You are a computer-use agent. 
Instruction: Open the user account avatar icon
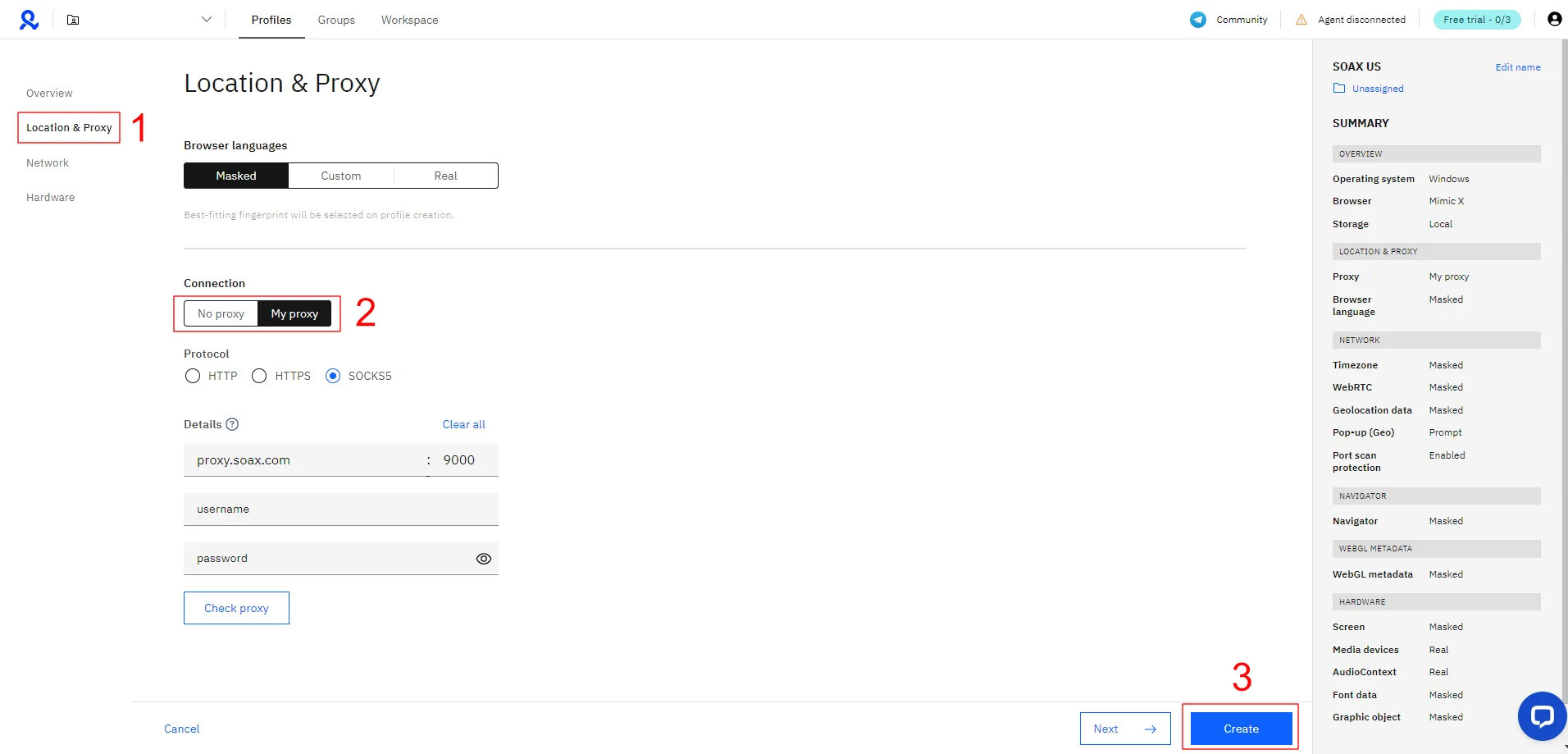pyautogui.click(x=1554, y=19)
